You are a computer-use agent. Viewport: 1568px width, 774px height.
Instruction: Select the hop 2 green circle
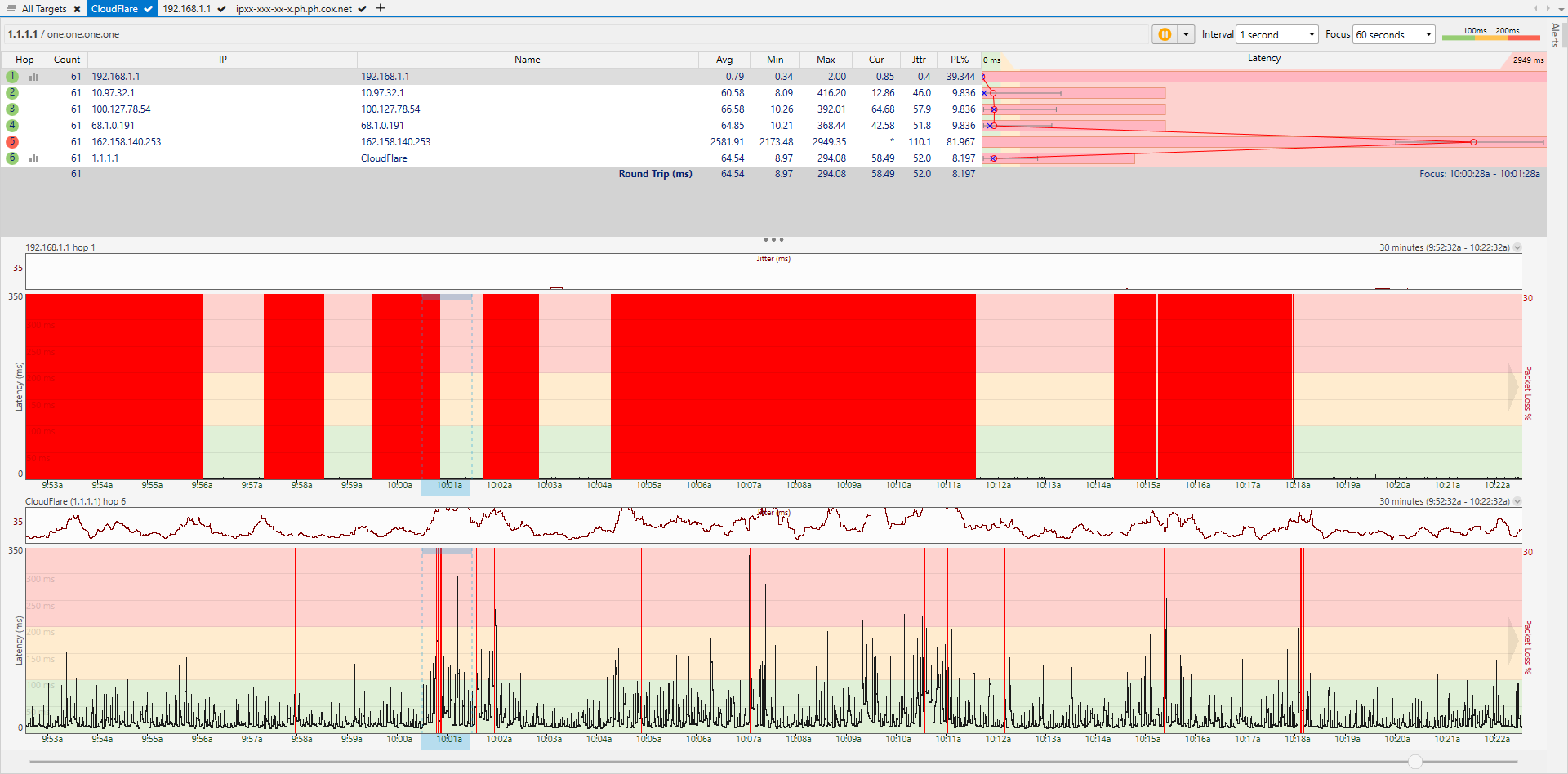click(12, 92)
